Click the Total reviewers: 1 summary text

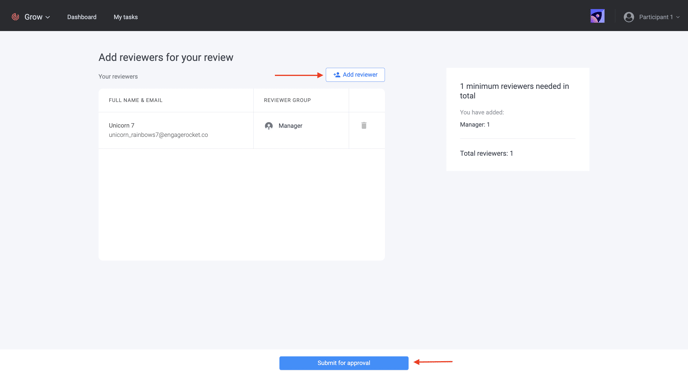pyautogui.click(x=486, y=154)
